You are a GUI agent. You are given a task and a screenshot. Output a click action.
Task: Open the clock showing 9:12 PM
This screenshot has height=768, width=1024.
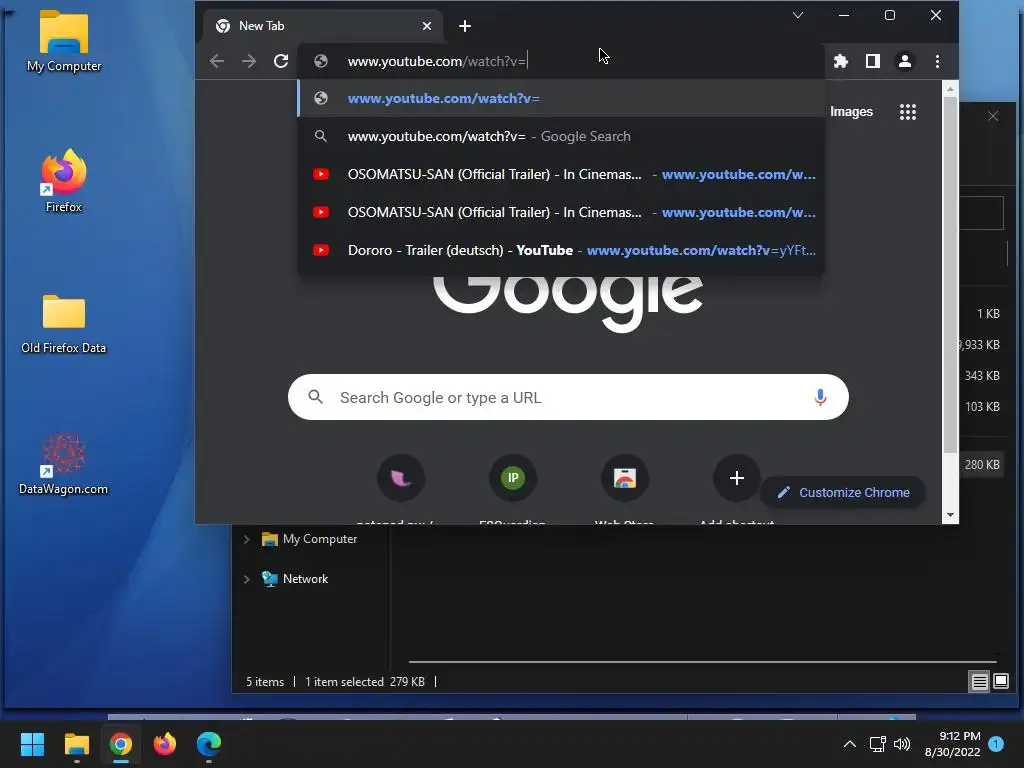pos(953,744)
